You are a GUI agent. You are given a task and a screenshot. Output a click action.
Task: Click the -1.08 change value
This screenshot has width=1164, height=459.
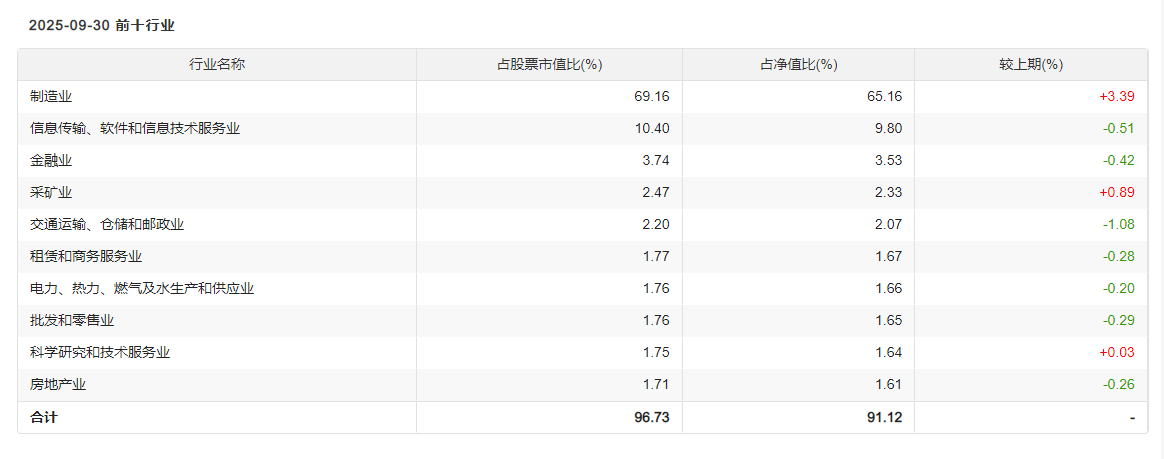pyautogui.click(x=1118, y=224)
